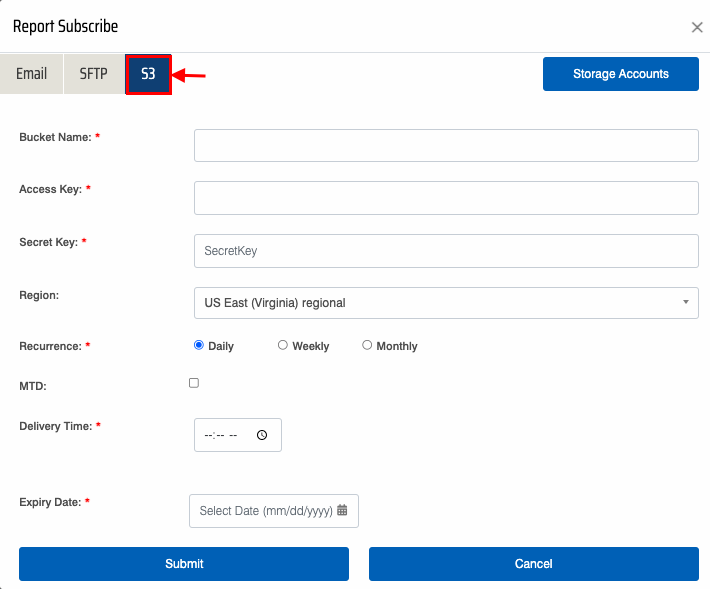Viewport: 710px width, 589px height.
Task: Click the Bucket Name input field
Action: click(445, 145)
